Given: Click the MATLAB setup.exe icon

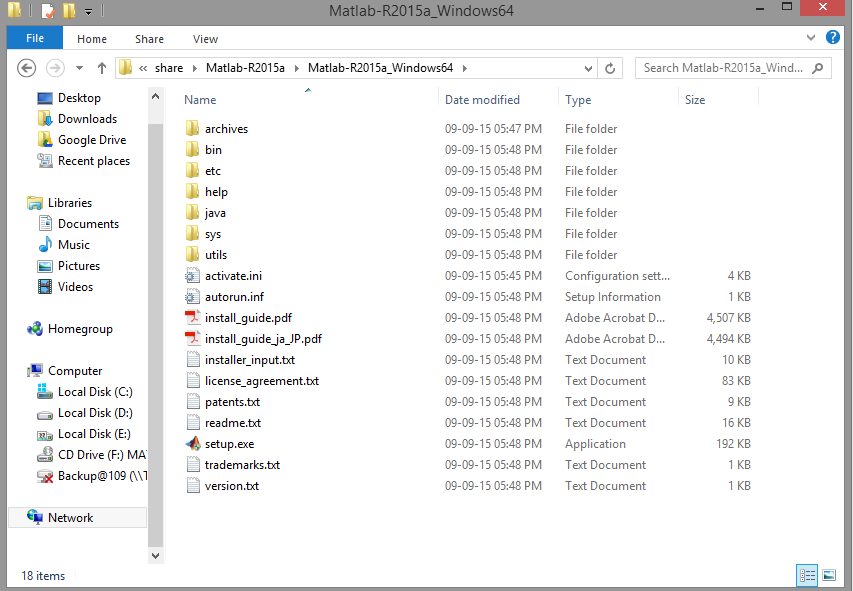Looking at the screenshot, I should point(193,444).
